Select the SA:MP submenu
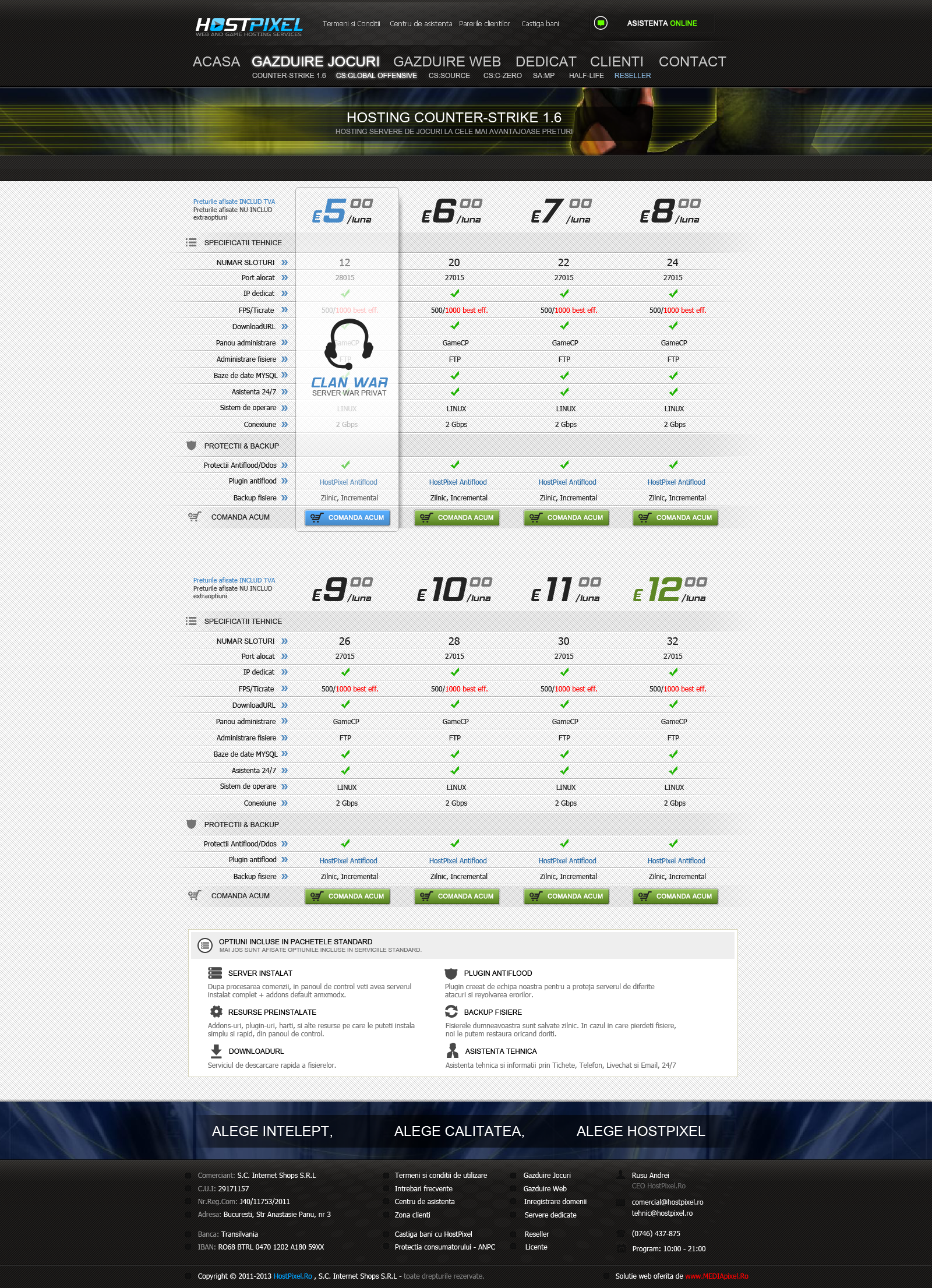The height and width of the screenshot is (1288, 932). pyautogui.click(x=543, y=76)
